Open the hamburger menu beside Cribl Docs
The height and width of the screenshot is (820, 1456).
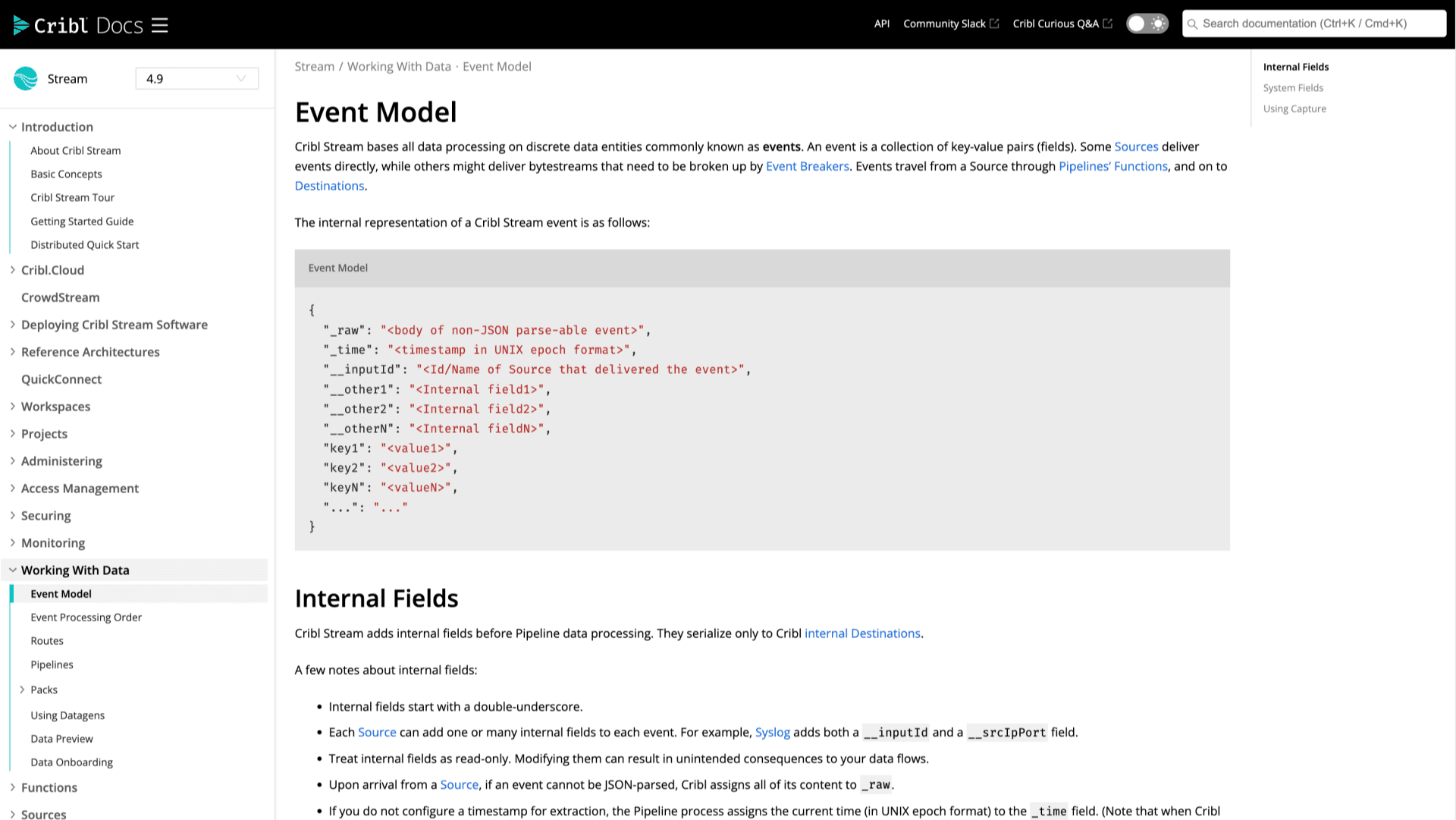(x=159, y=25)
